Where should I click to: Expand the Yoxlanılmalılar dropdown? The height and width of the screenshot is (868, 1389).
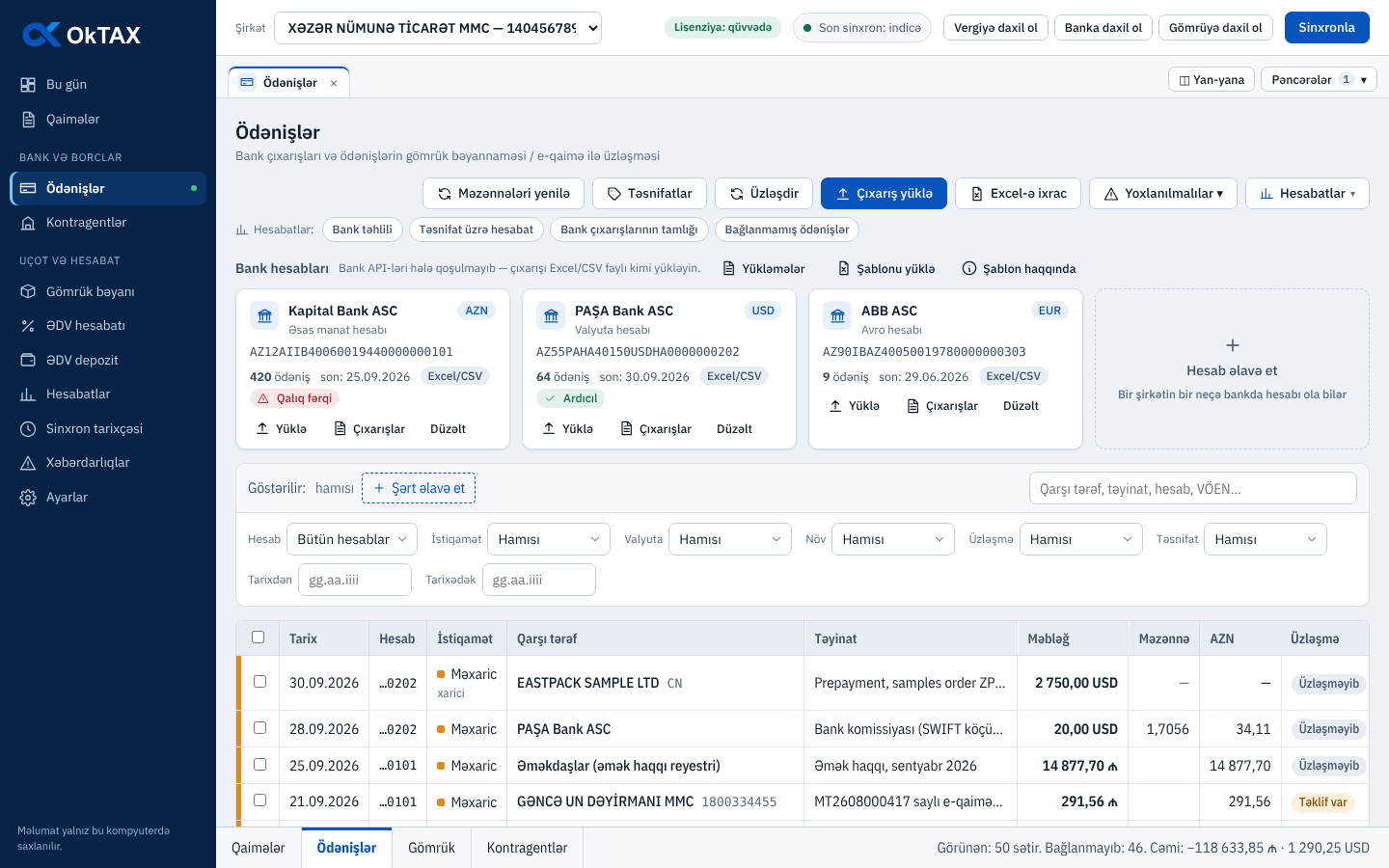[1162, 194]
